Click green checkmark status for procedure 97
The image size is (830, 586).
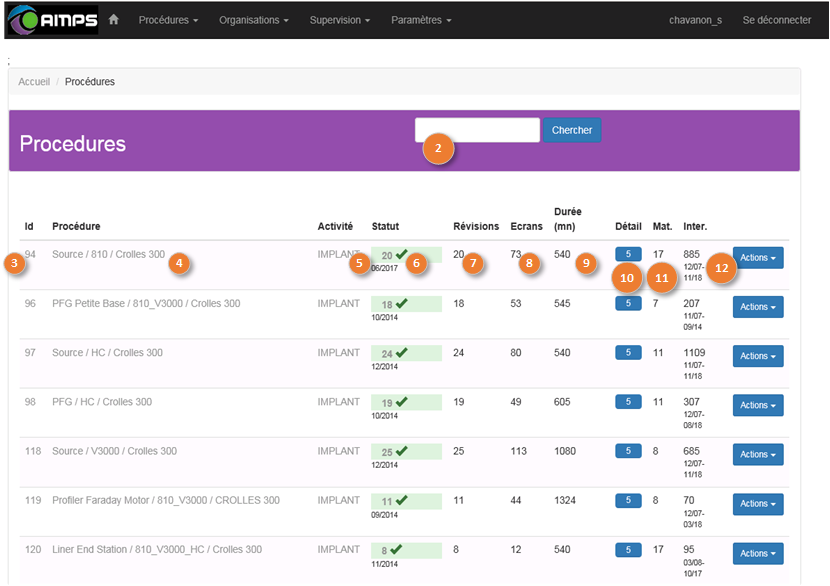point(401,353)
